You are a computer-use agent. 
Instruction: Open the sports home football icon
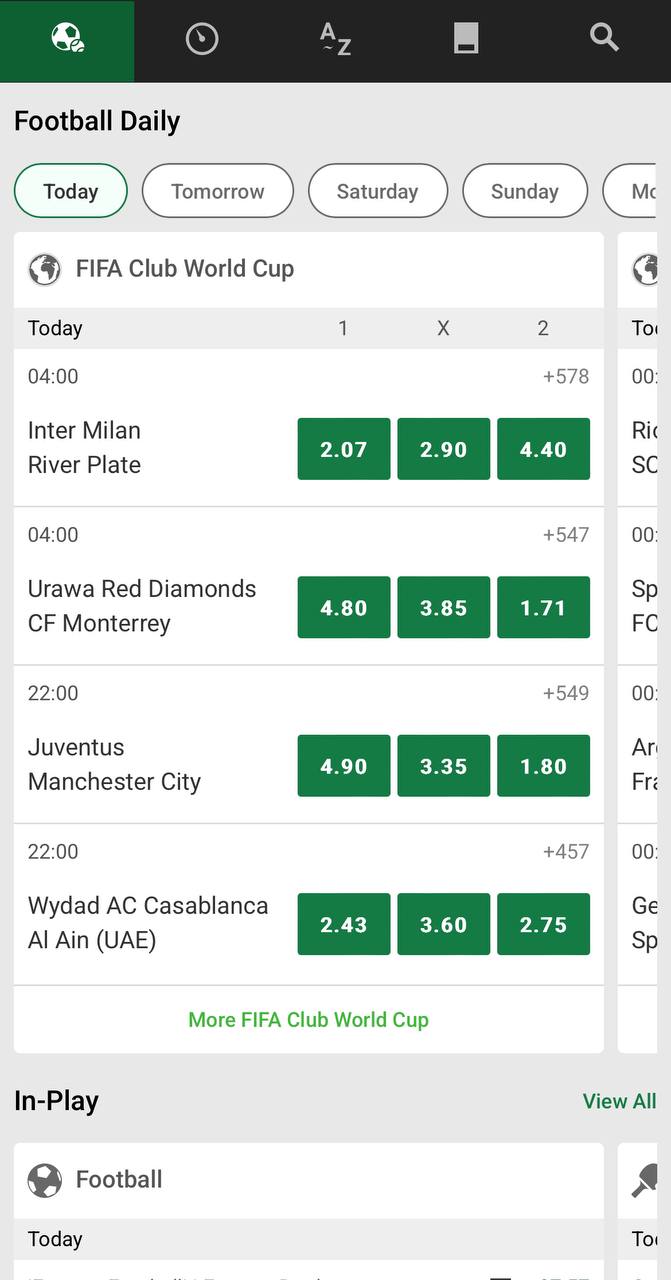click(67, 39)
